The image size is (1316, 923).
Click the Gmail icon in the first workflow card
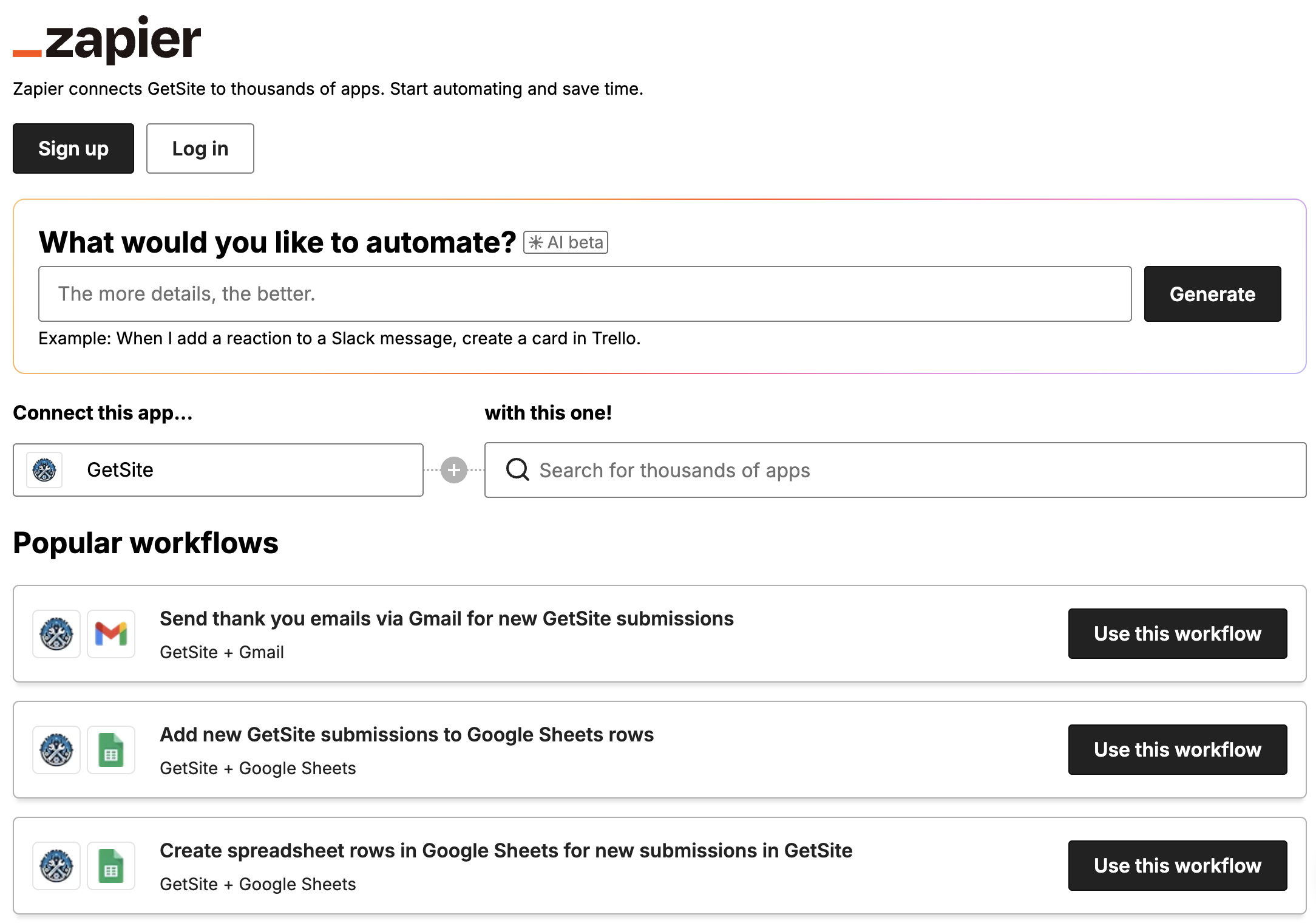(x=112, y=633)
